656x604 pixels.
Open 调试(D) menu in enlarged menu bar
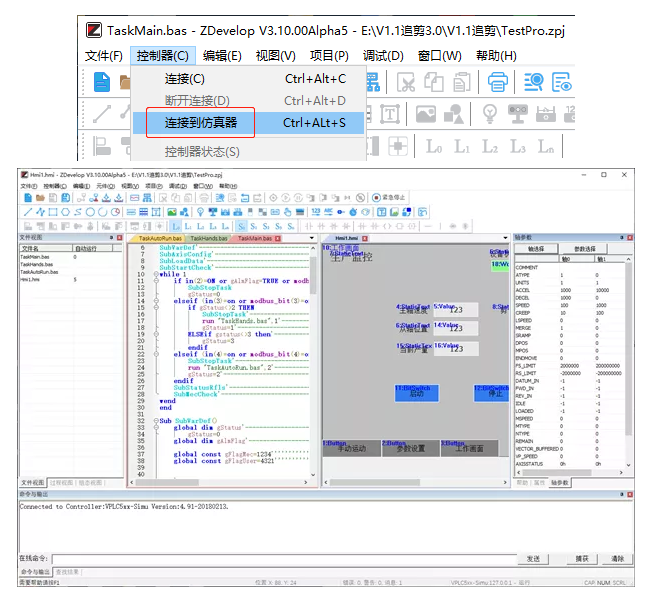pos(383,56)
